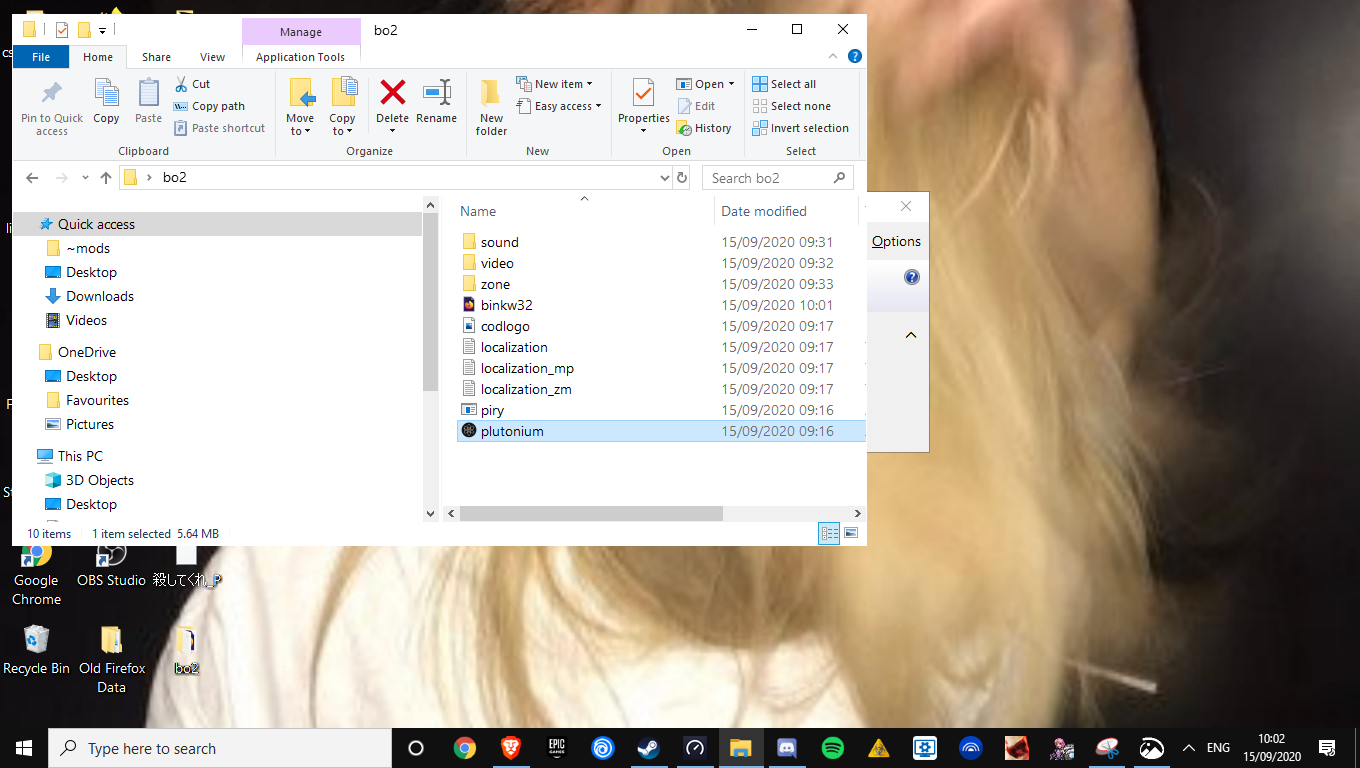Click the Properties icon
The image size is (1360, 768).
click(x=643, y=94)
